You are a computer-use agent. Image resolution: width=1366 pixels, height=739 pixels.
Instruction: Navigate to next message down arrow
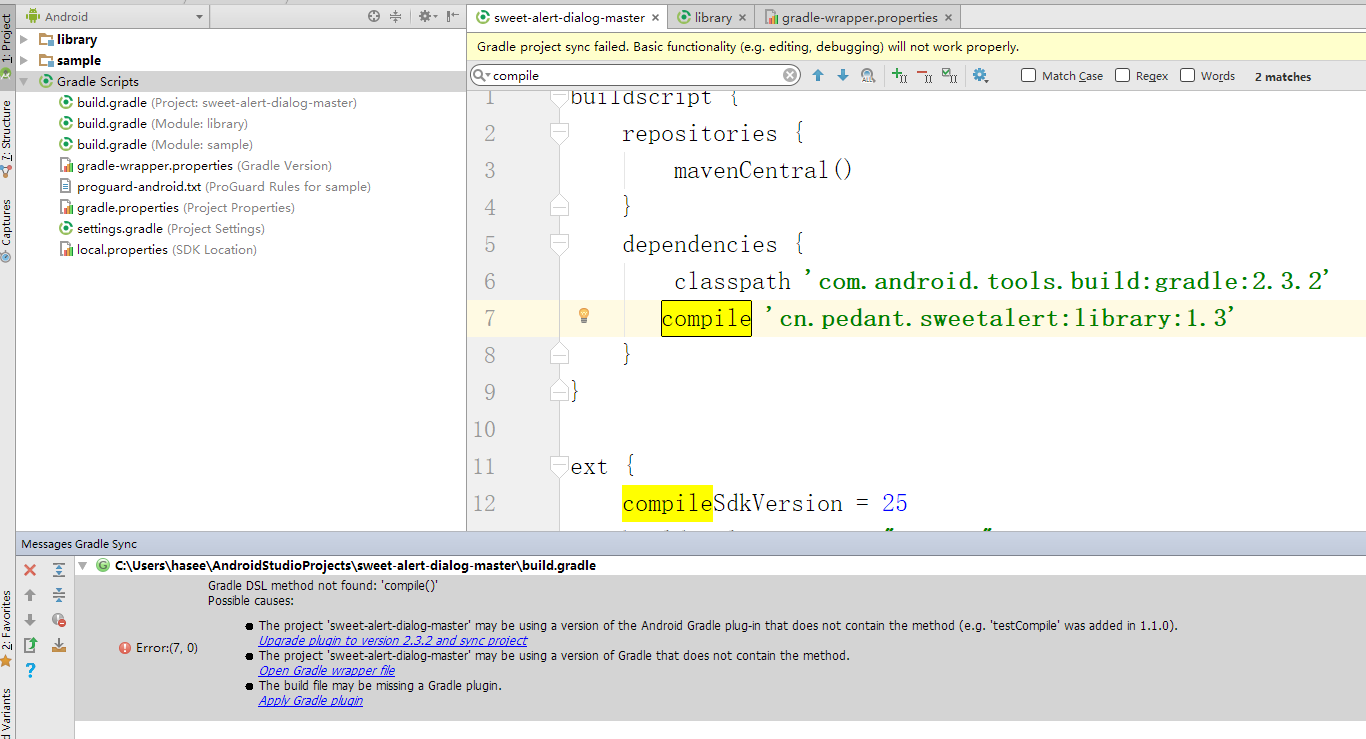click(x=30, y=620)
